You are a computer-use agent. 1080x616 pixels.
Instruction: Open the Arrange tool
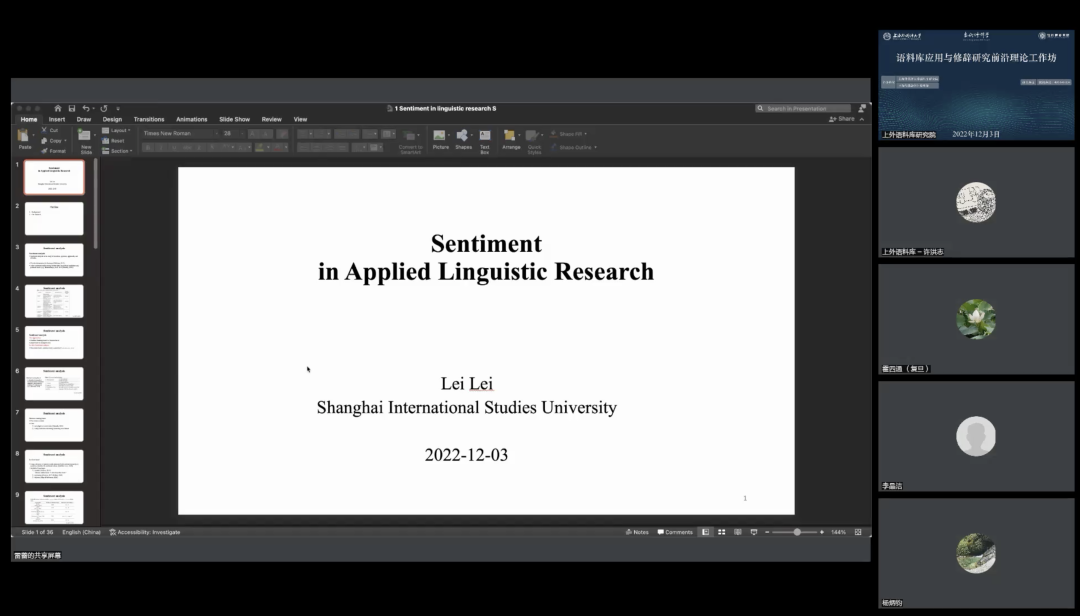(511, 138)
